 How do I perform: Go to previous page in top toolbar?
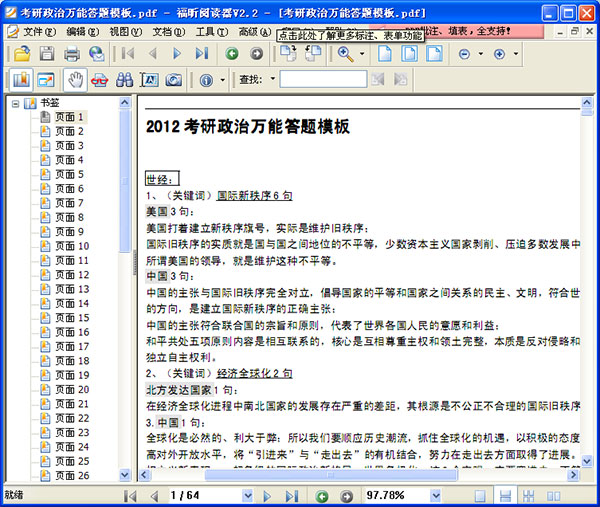point(153,54)
